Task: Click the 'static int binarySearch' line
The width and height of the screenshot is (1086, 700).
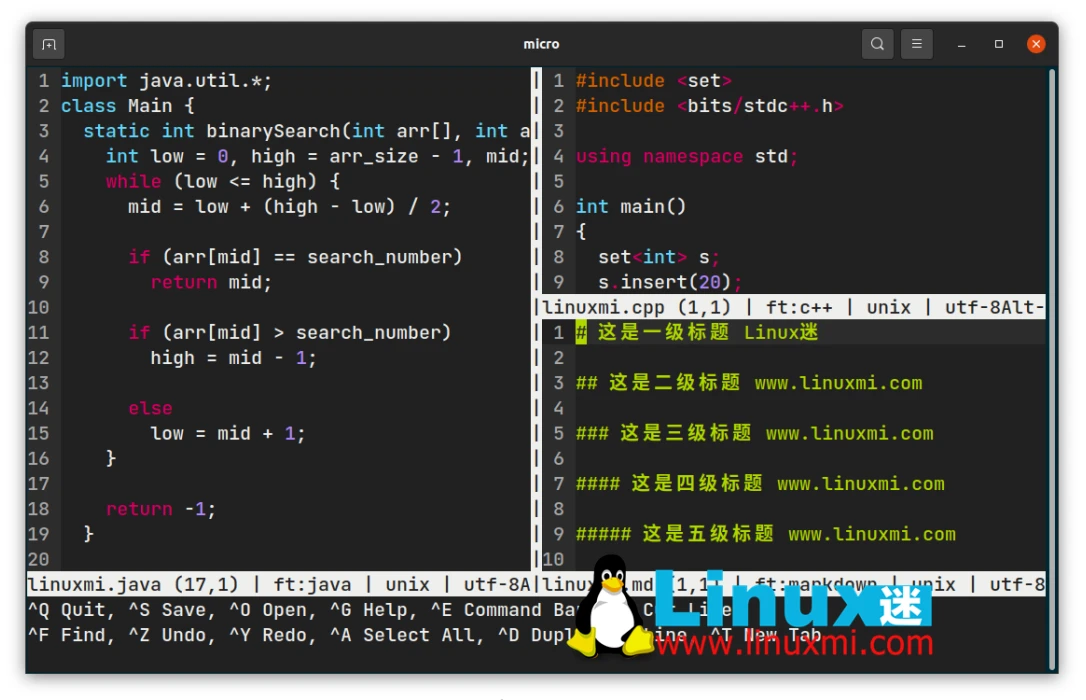Action: click(x=307, y=131)
